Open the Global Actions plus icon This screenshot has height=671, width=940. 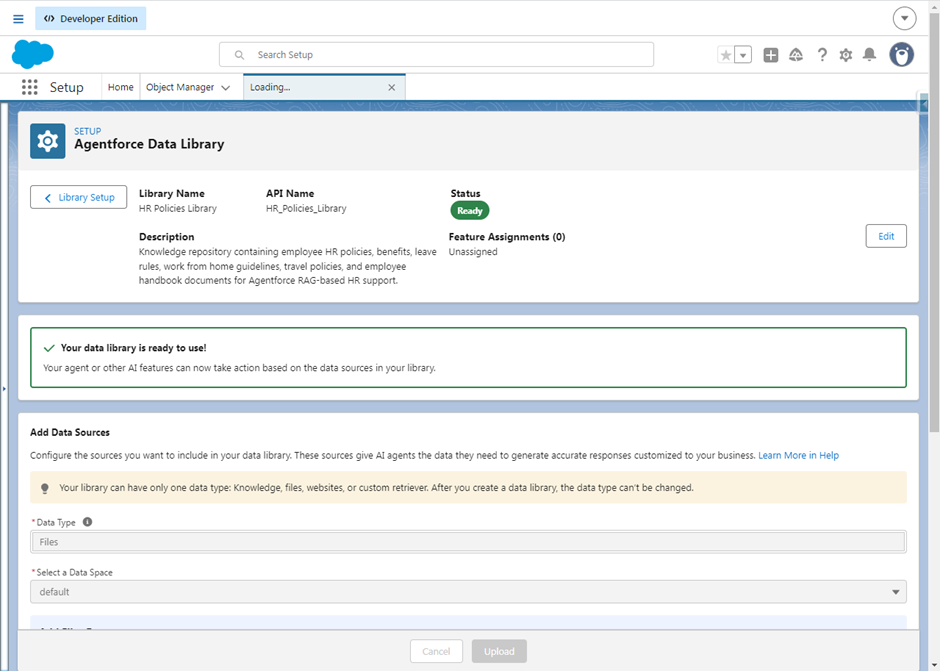(770, 55)
